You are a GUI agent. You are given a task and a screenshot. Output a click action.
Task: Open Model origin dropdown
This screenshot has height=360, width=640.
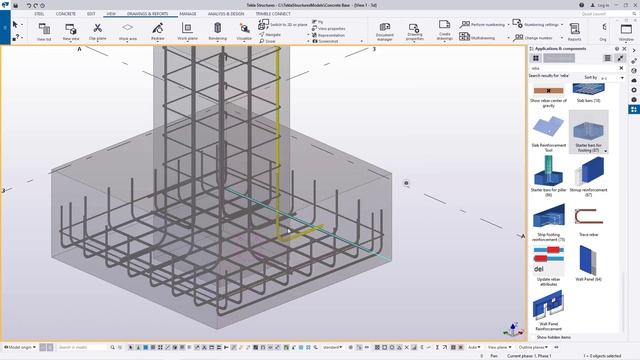pyautogui.click(x=20, y=347)
